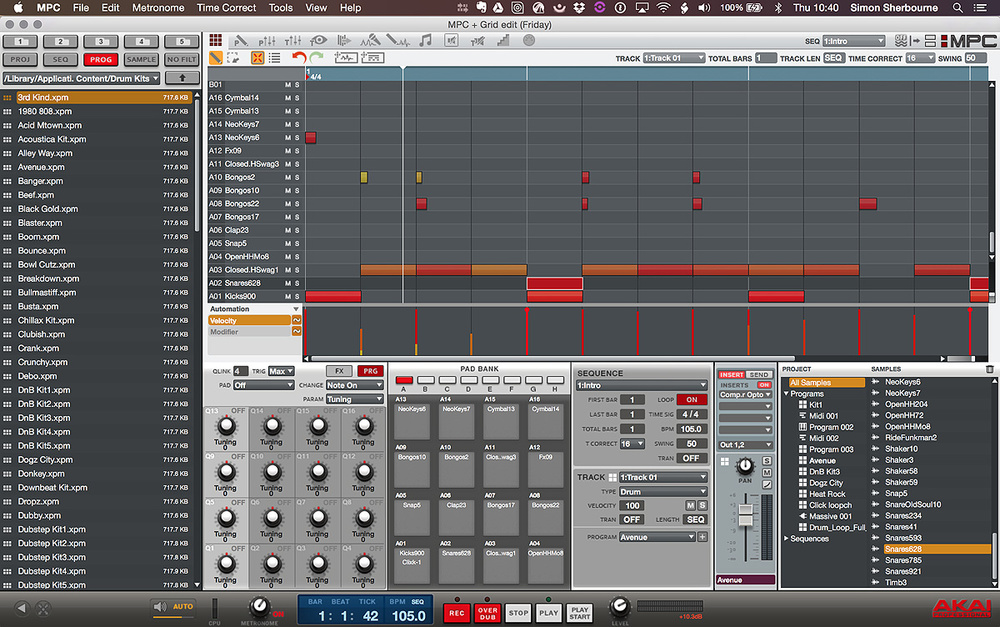The width and height of the screenshot is (1000, 627).
Task: Redo with the green arrow icon
Action: 316,57
